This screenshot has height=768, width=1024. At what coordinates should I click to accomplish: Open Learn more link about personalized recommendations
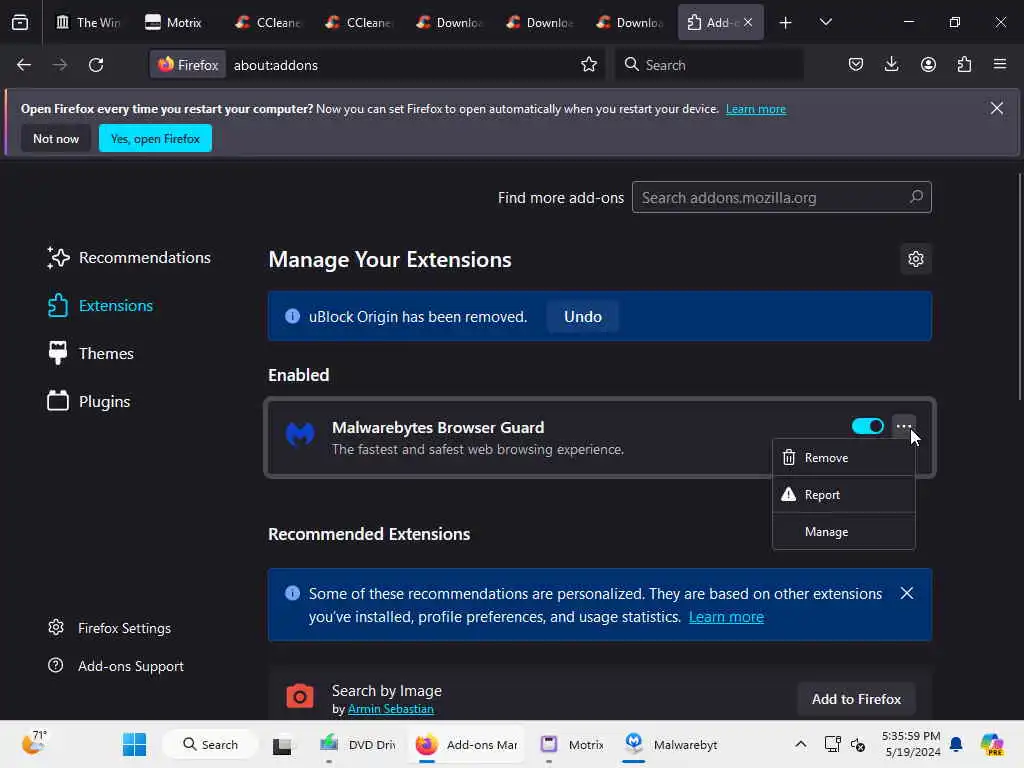[x=726, y=617]
